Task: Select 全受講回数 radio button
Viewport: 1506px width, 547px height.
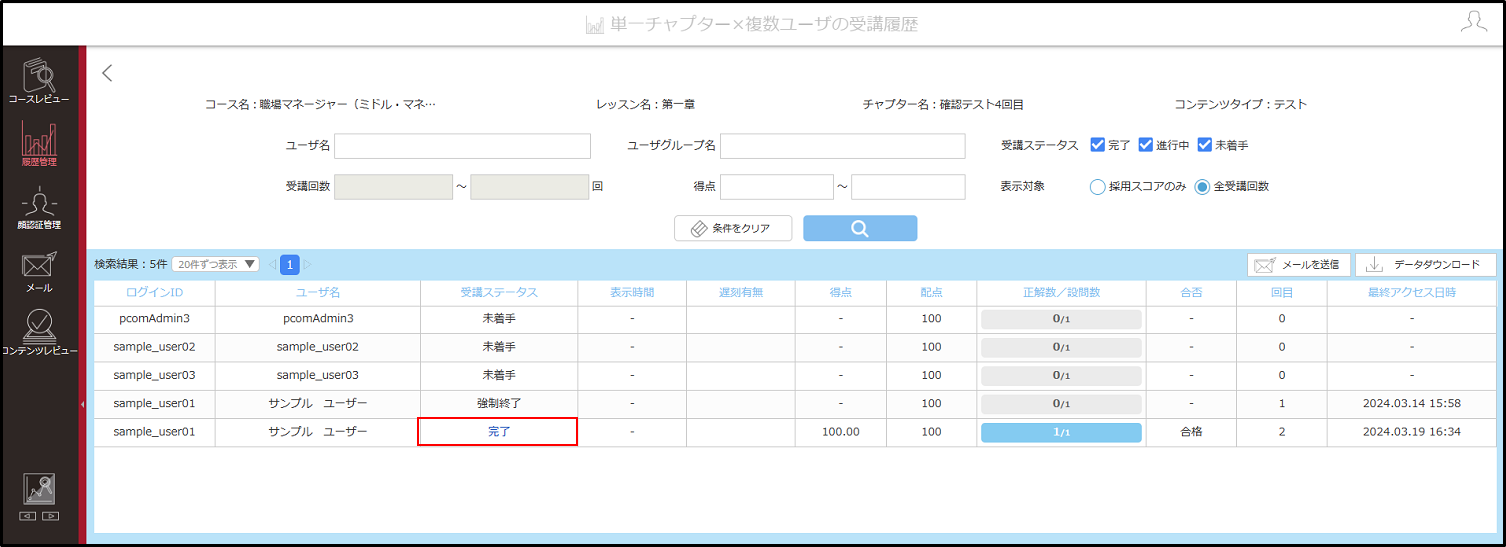Action: click(x=1202, y=186)
